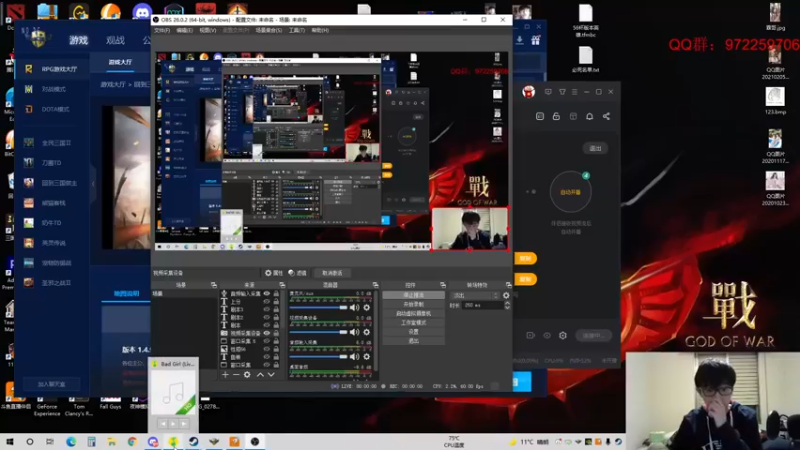
Task: Open OBS 工具(T) menu
Action: (x=296, y=31)
